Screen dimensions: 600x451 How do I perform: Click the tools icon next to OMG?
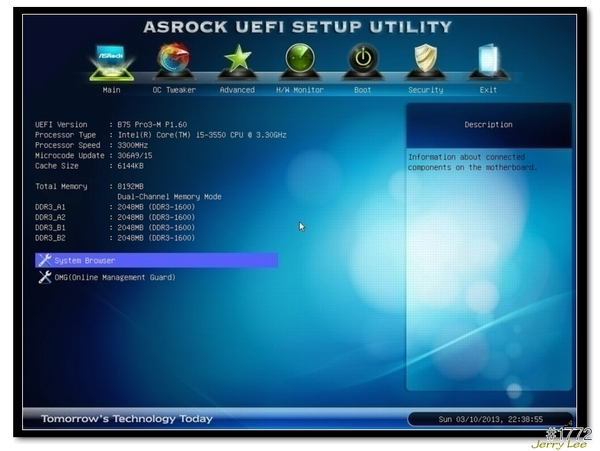44,277
